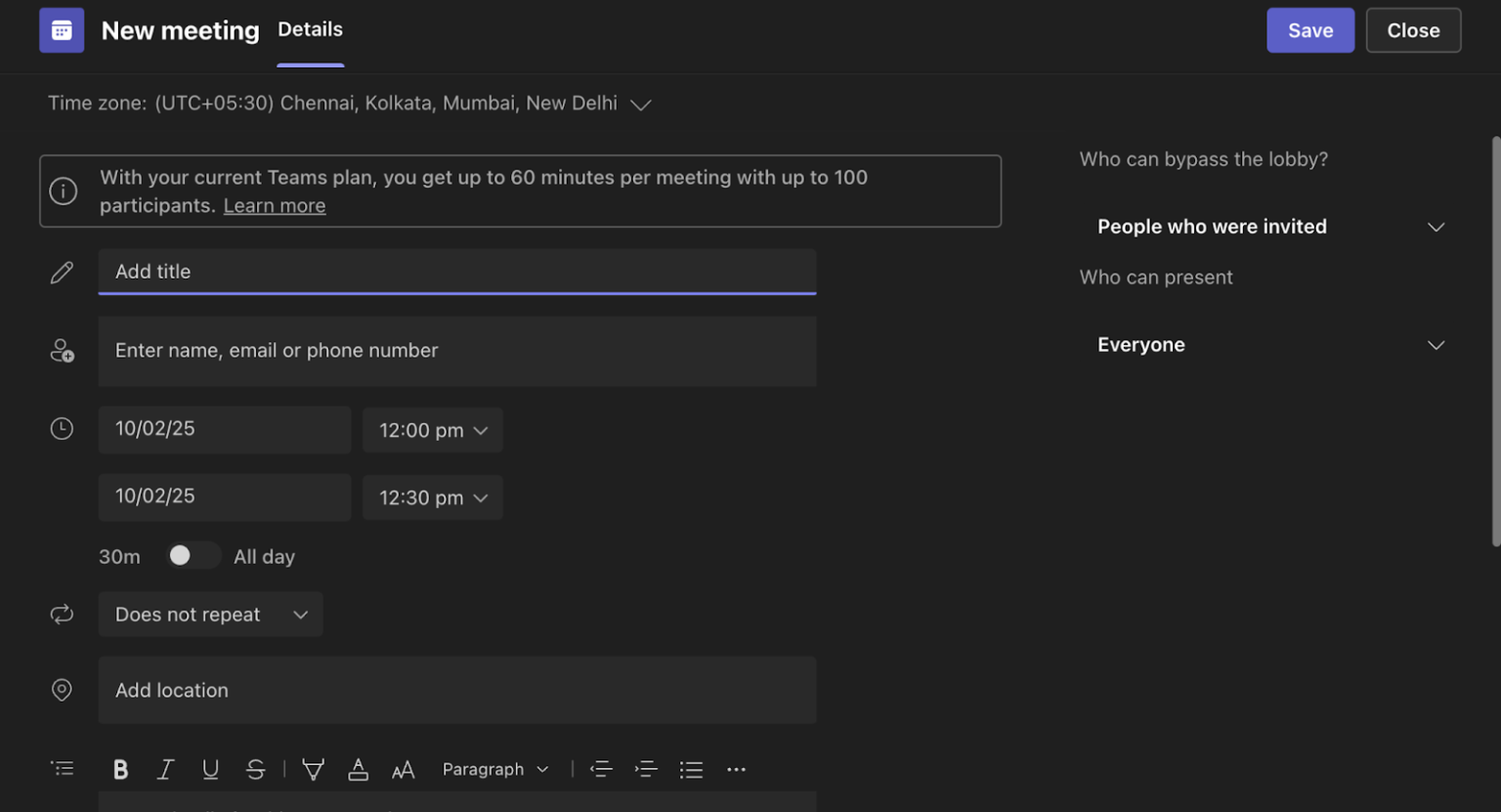
Task: Change the font size
Action: click(x=404, y=769)
